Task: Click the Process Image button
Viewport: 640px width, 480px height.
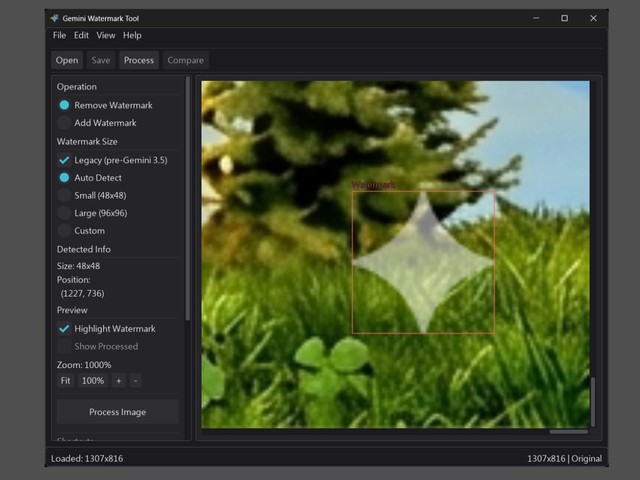Action: pos(118,412)
